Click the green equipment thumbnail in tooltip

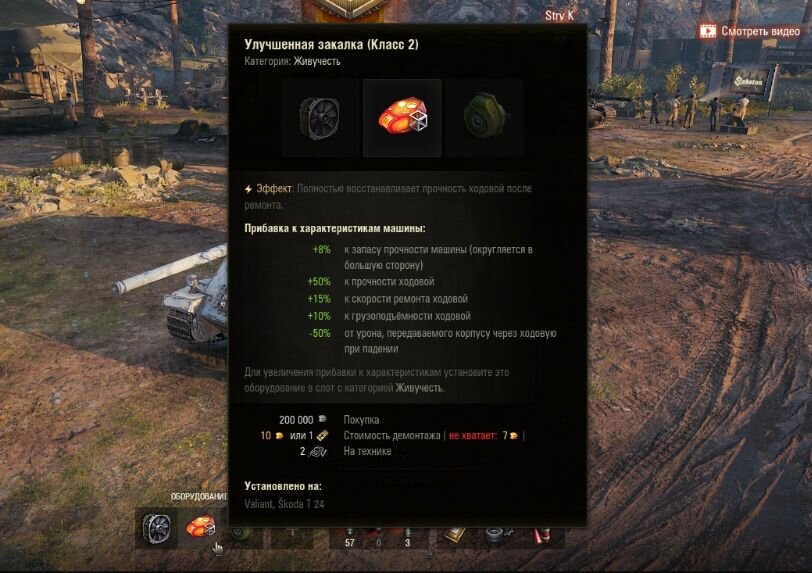point(484,118)
